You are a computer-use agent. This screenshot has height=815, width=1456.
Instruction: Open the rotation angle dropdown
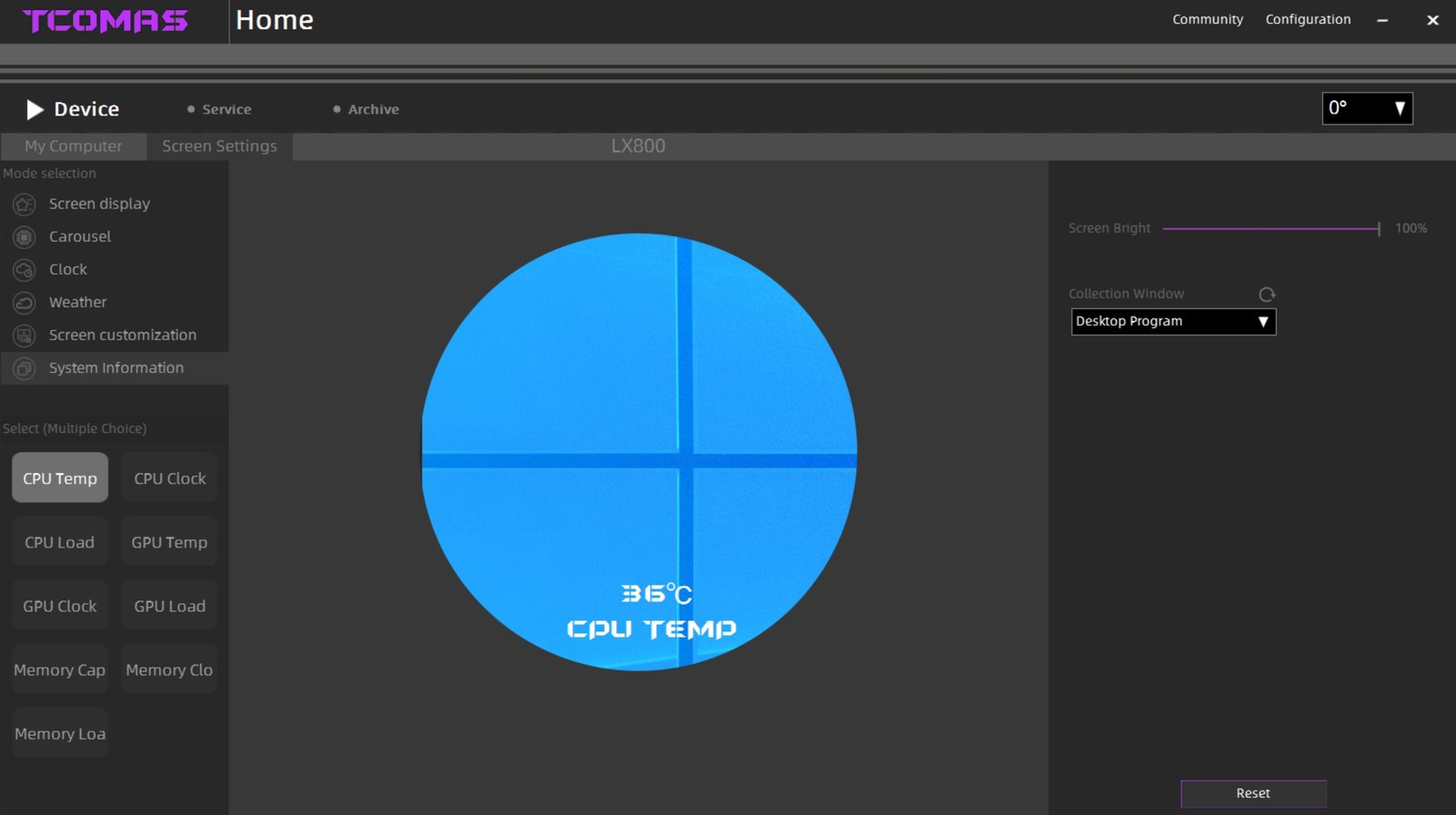[x=1367, y=108]
